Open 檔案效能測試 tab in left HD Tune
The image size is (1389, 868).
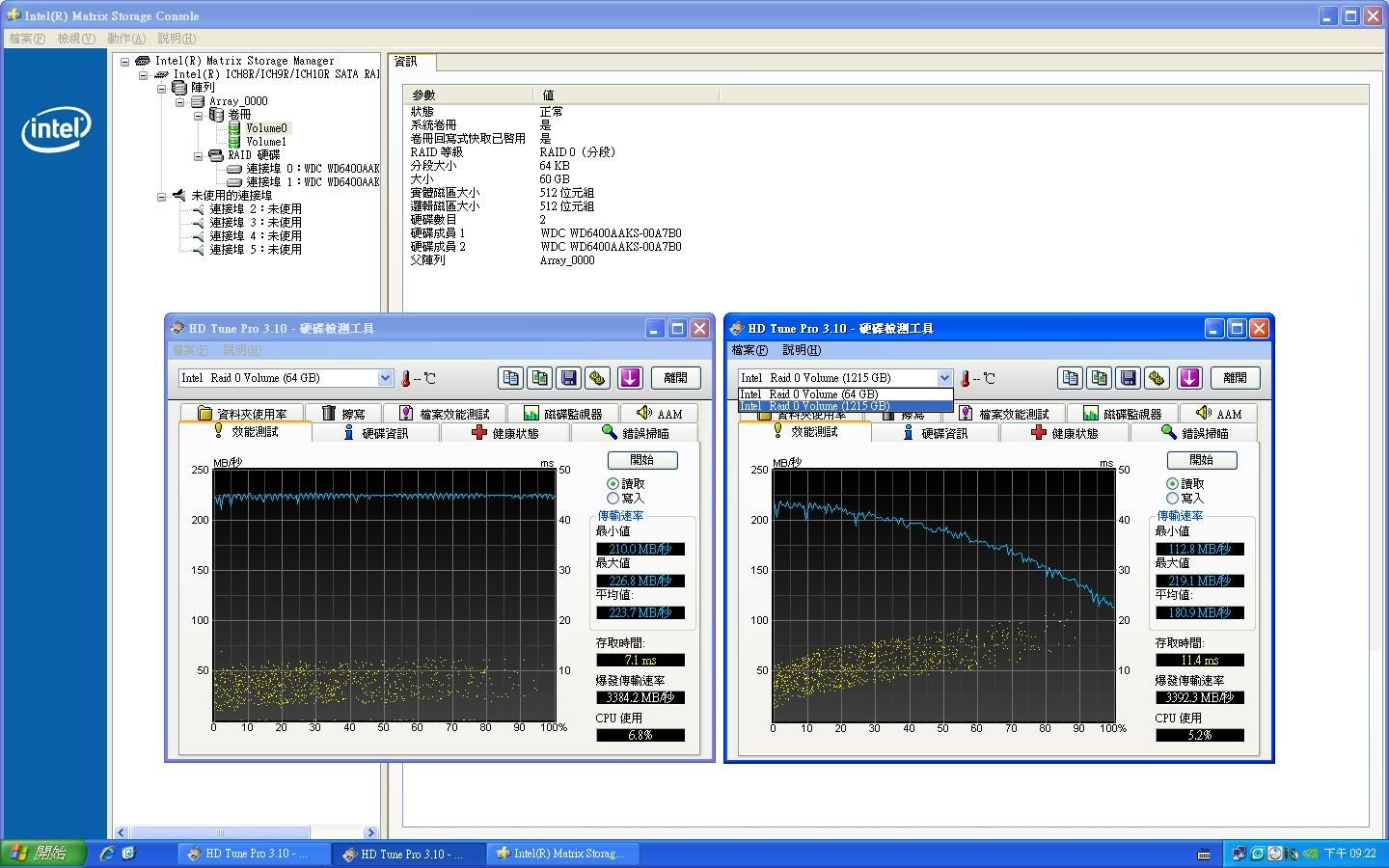[445, 414]
